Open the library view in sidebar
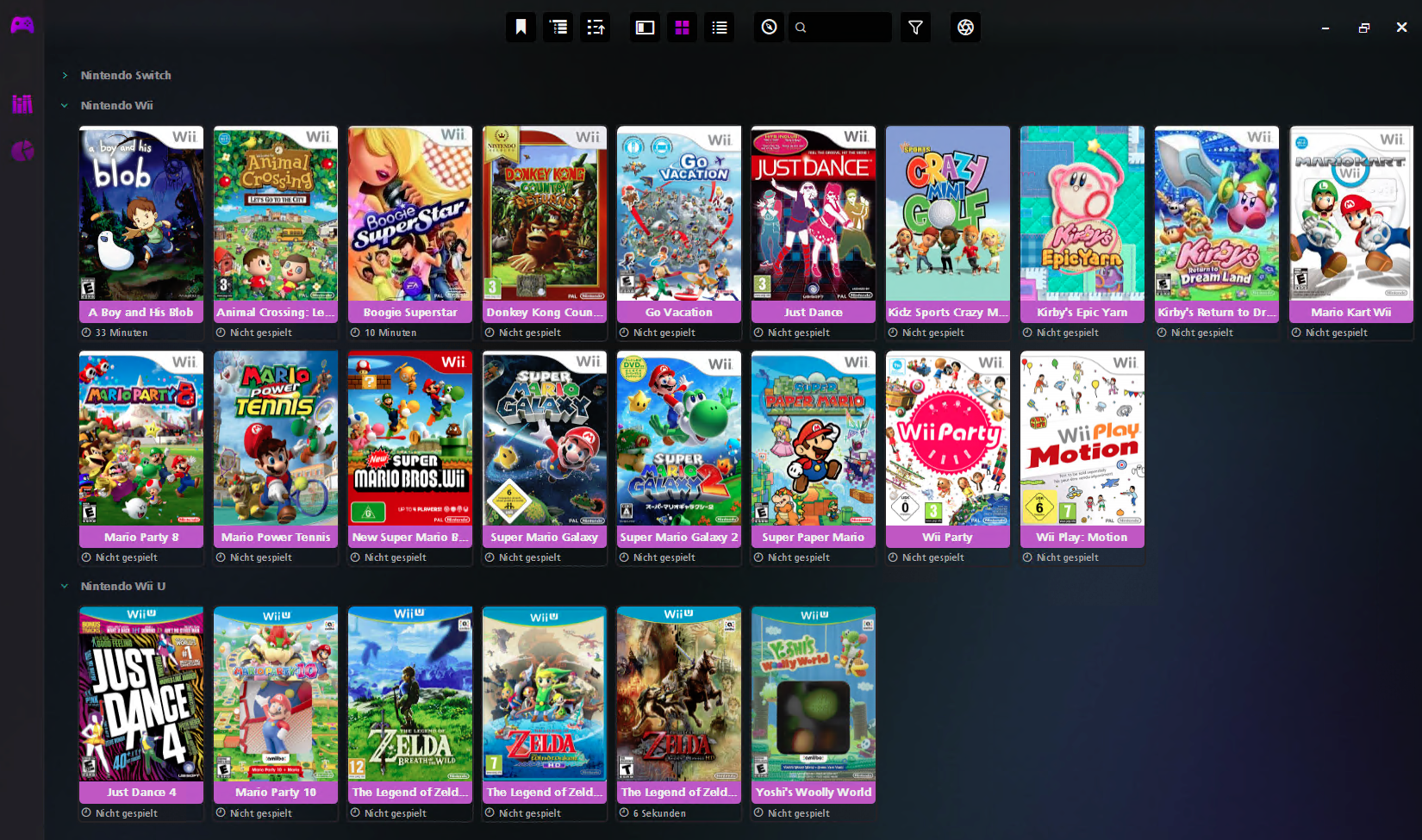The width and height of the screenshot is (1422, 840). (22, 104)
